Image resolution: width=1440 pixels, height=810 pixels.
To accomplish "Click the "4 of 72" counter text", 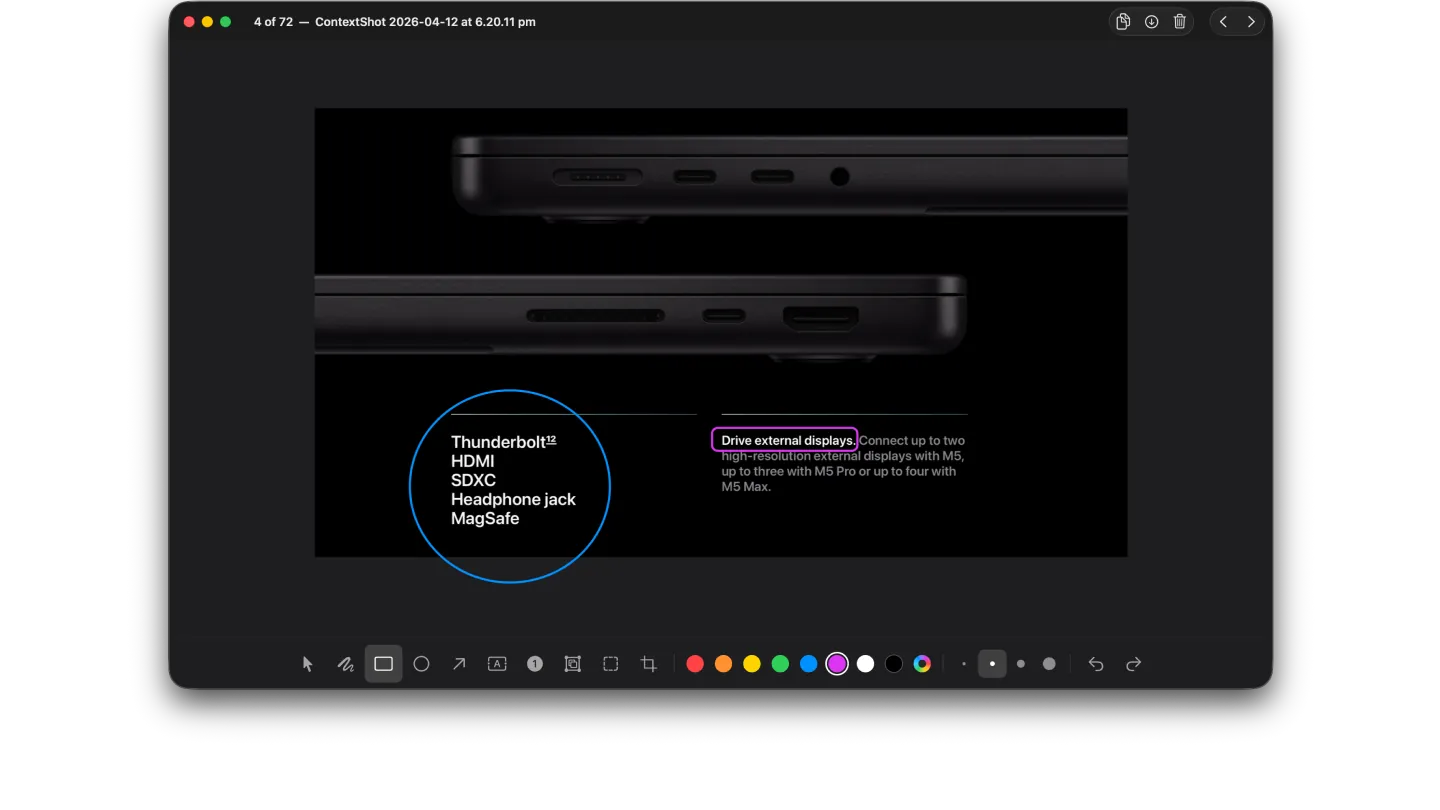I will click(x=273, y=22).
